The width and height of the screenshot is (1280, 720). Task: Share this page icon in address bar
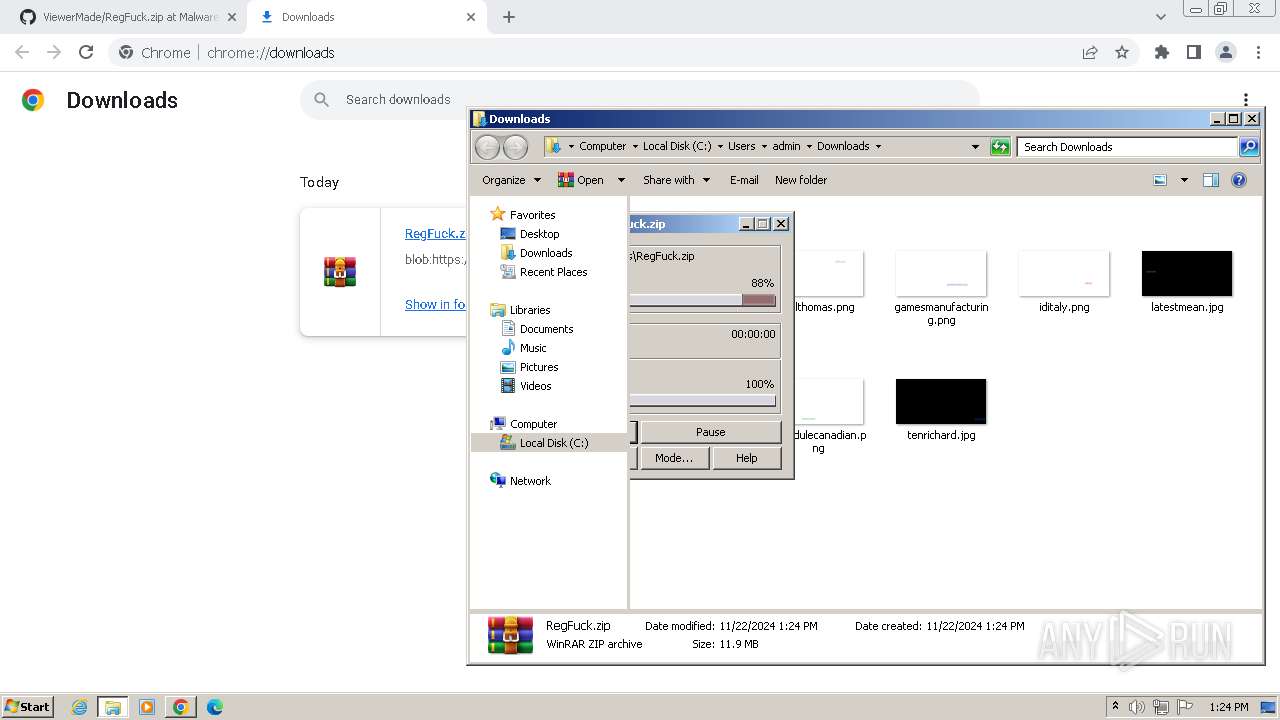1090,52
